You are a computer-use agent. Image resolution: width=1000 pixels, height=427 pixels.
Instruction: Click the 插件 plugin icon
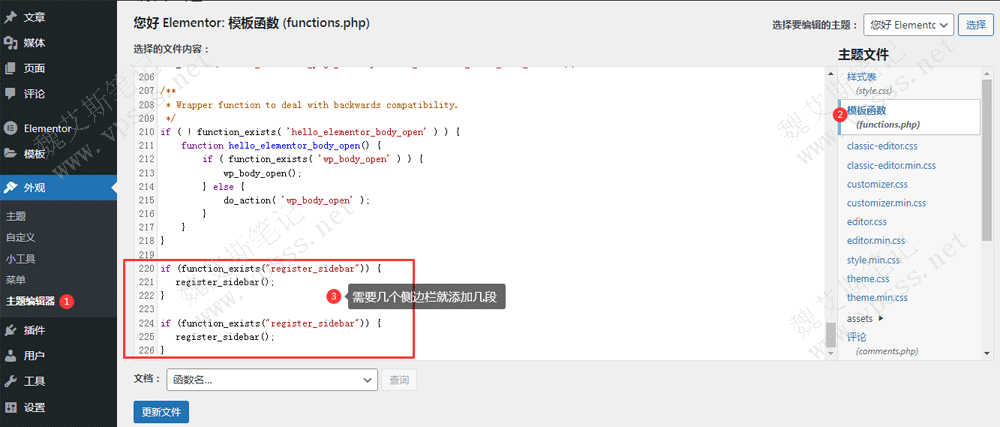[x=10, y=330]
